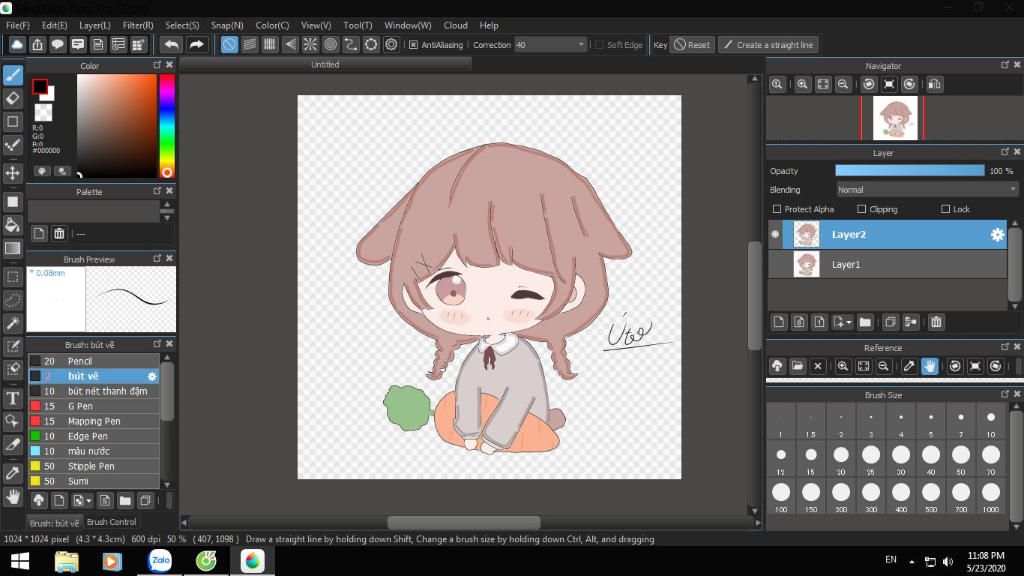
Task: Click the Undo arrow
Action: coord(171,44)
